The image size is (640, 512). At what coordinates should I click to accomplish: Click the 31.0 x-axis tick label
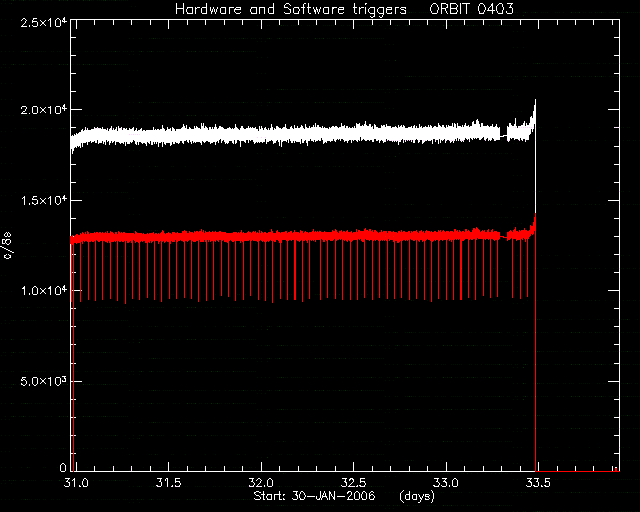tap(76, 483)
